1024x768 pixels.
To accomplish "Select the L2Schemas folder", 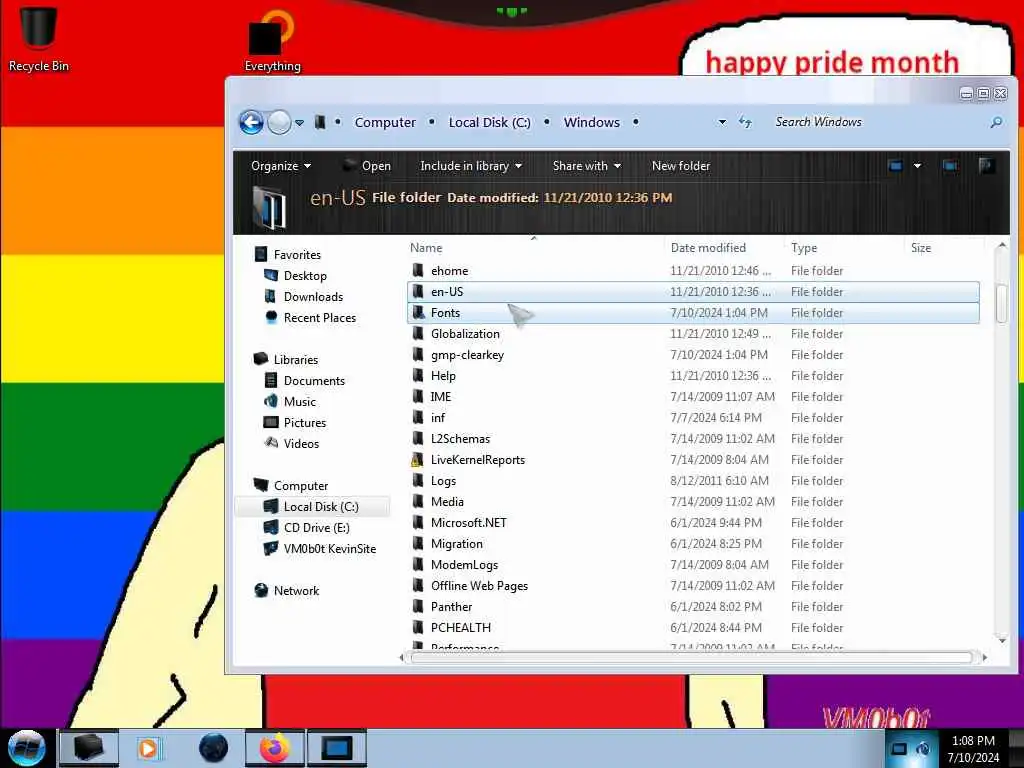I will (x=460, y=439).
